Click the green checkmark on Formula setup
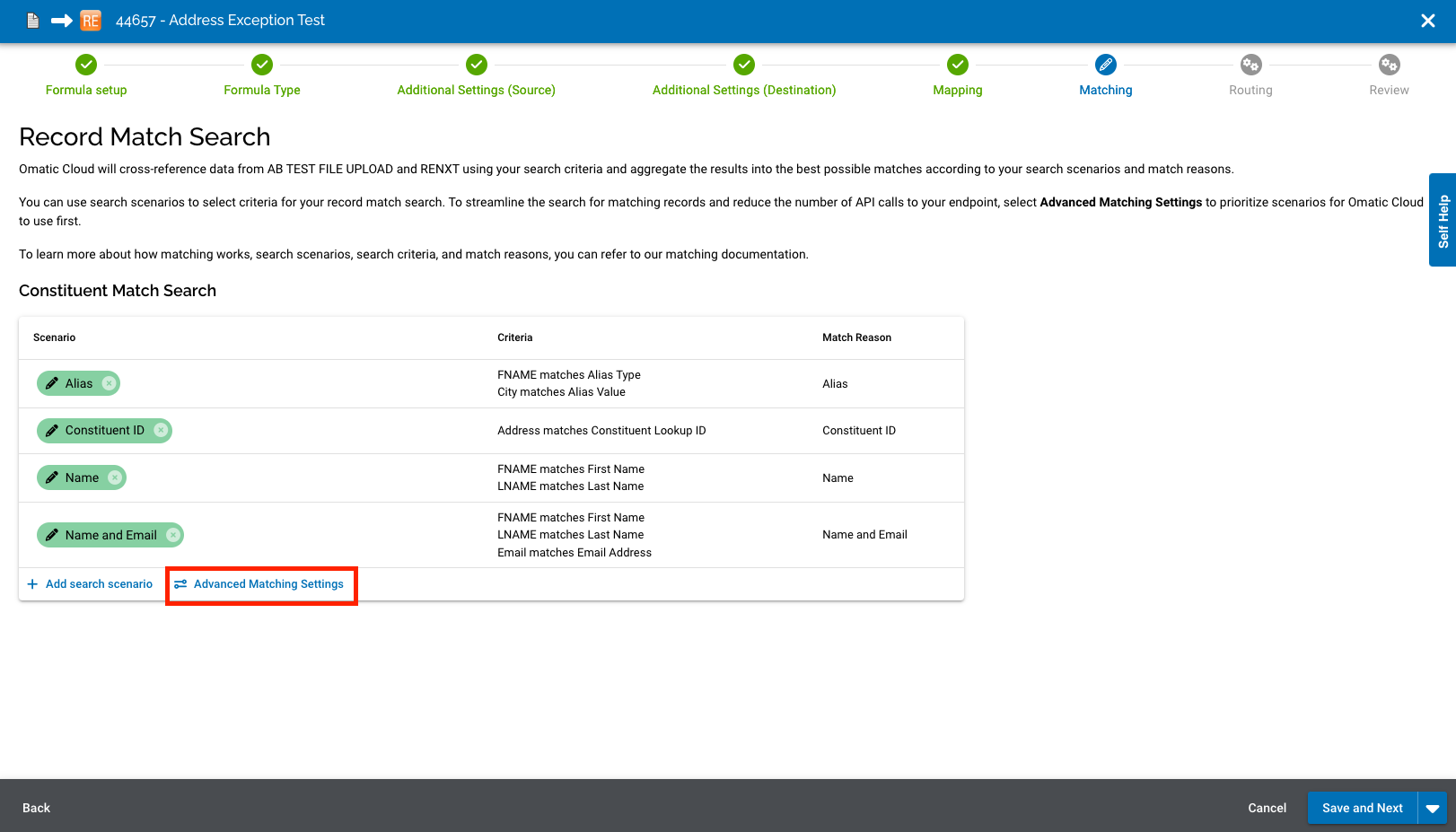 (x=86, y=65)
